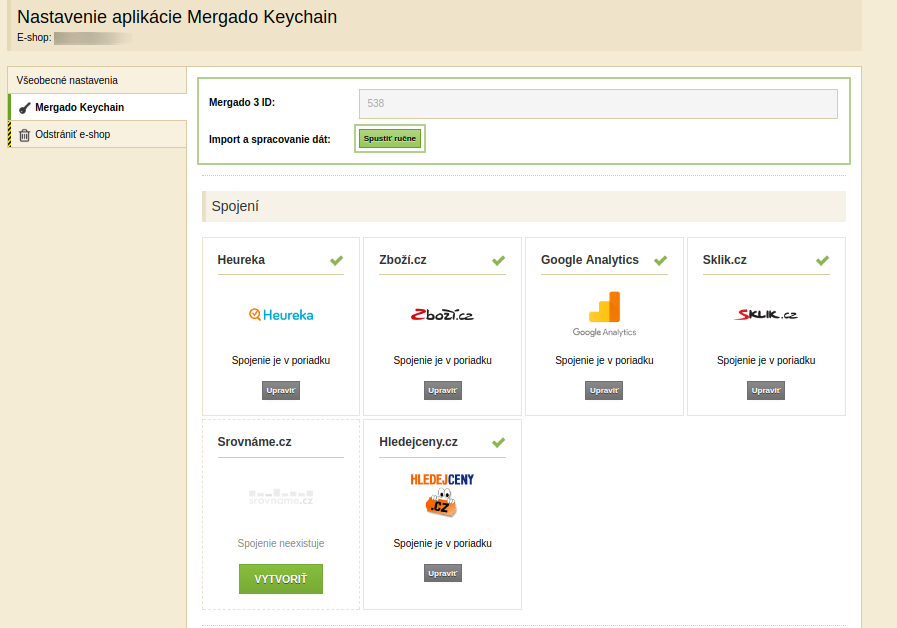Click the greyed-out Srovnáme.cz logo
Image resolution: width=897 pixels, height=628 pixels.
click(x=281, y=496)
